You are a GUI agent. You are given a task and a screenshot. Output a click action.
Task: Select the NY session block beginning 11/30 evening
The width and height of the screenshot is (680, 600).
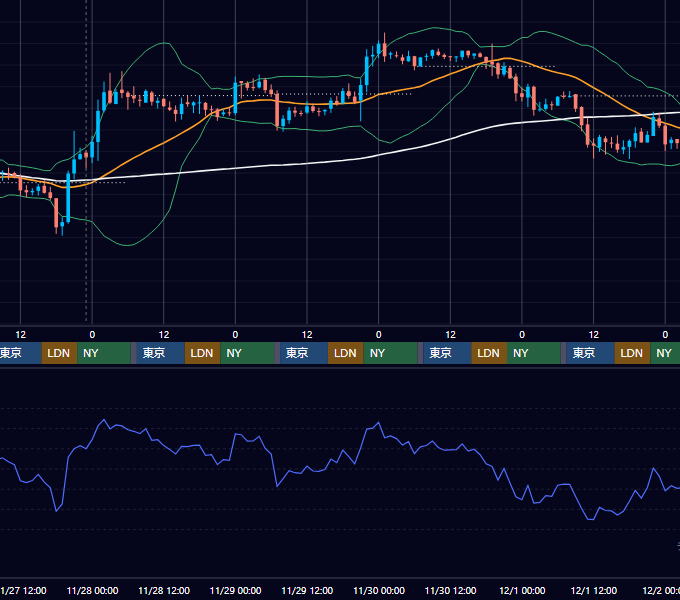point(534,353)
